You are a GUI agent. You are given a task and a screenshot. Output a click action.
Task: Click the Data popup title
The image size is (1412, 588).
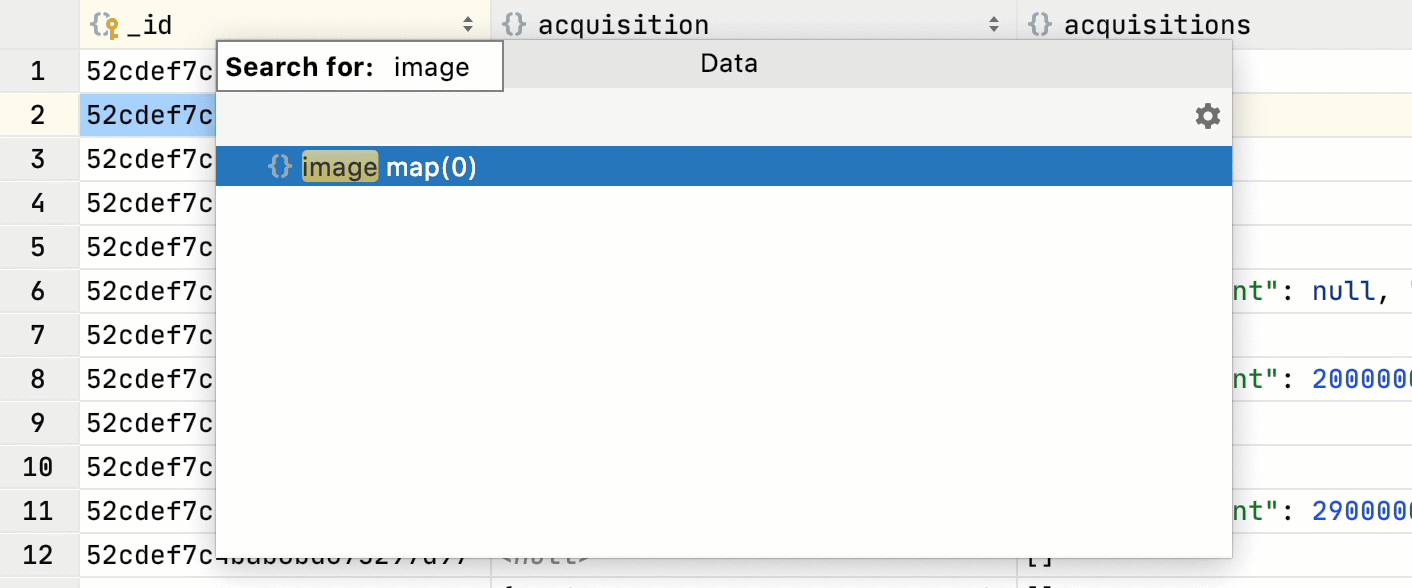(x=729, y=64)
